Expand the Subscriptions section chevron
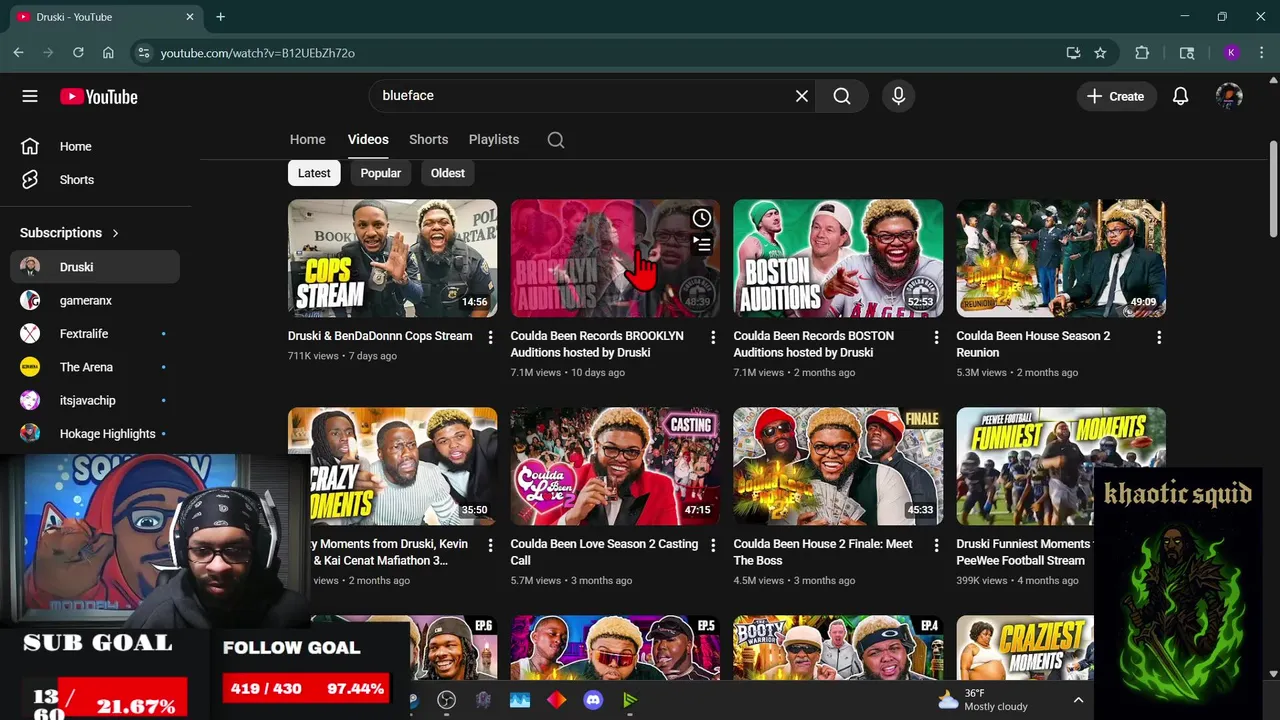1280x720 pixels. point(115,233)
